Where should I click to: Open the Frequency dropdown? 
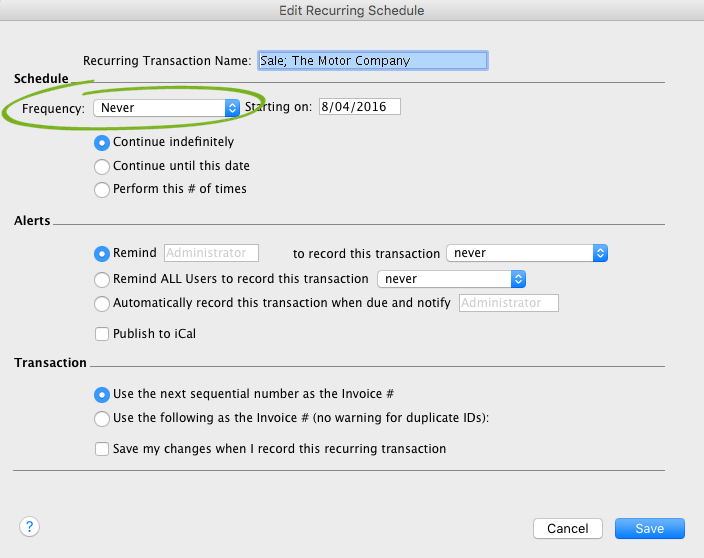tap(166, 107)
